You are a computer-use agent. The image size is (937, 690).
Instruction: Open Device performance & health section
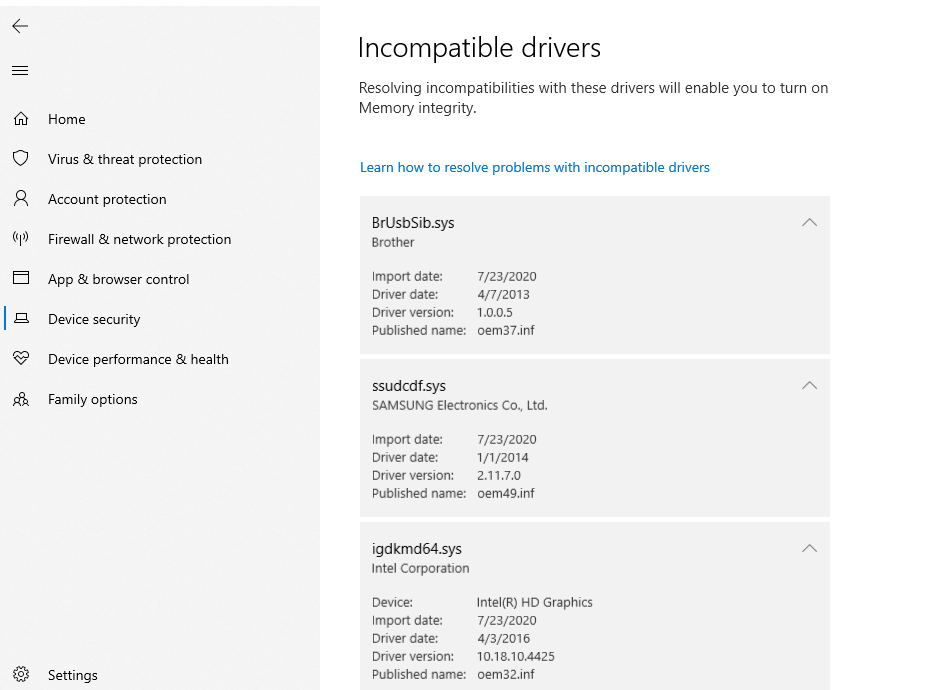click(x=138, y=359)
